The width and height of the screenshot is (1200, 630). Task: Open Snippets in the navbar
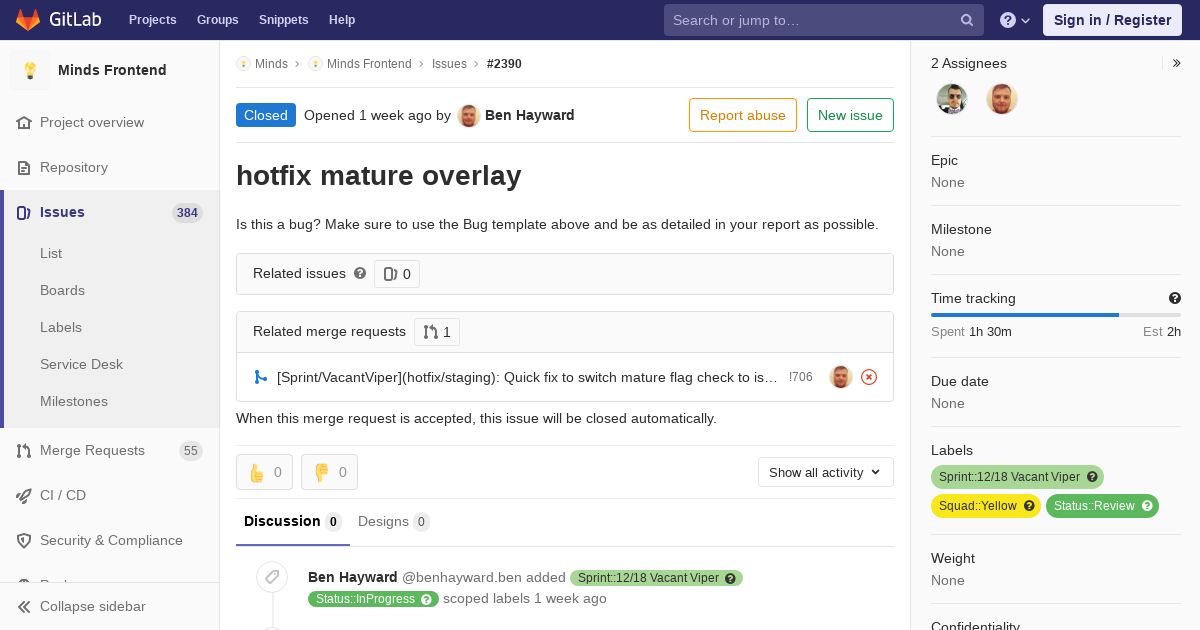pos(284,20)
